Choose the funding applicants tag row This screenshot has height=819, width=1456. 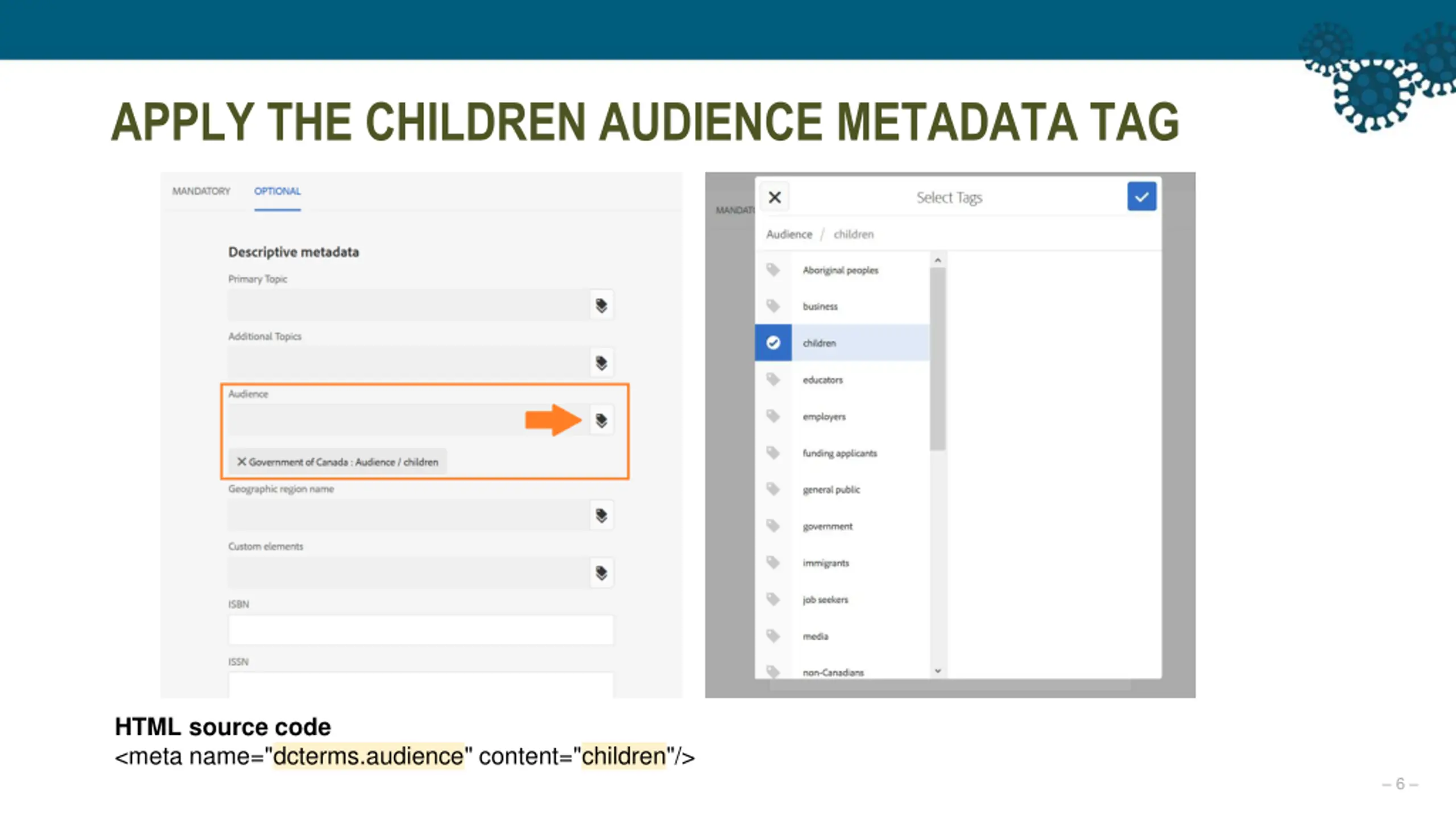click(842, 453)
